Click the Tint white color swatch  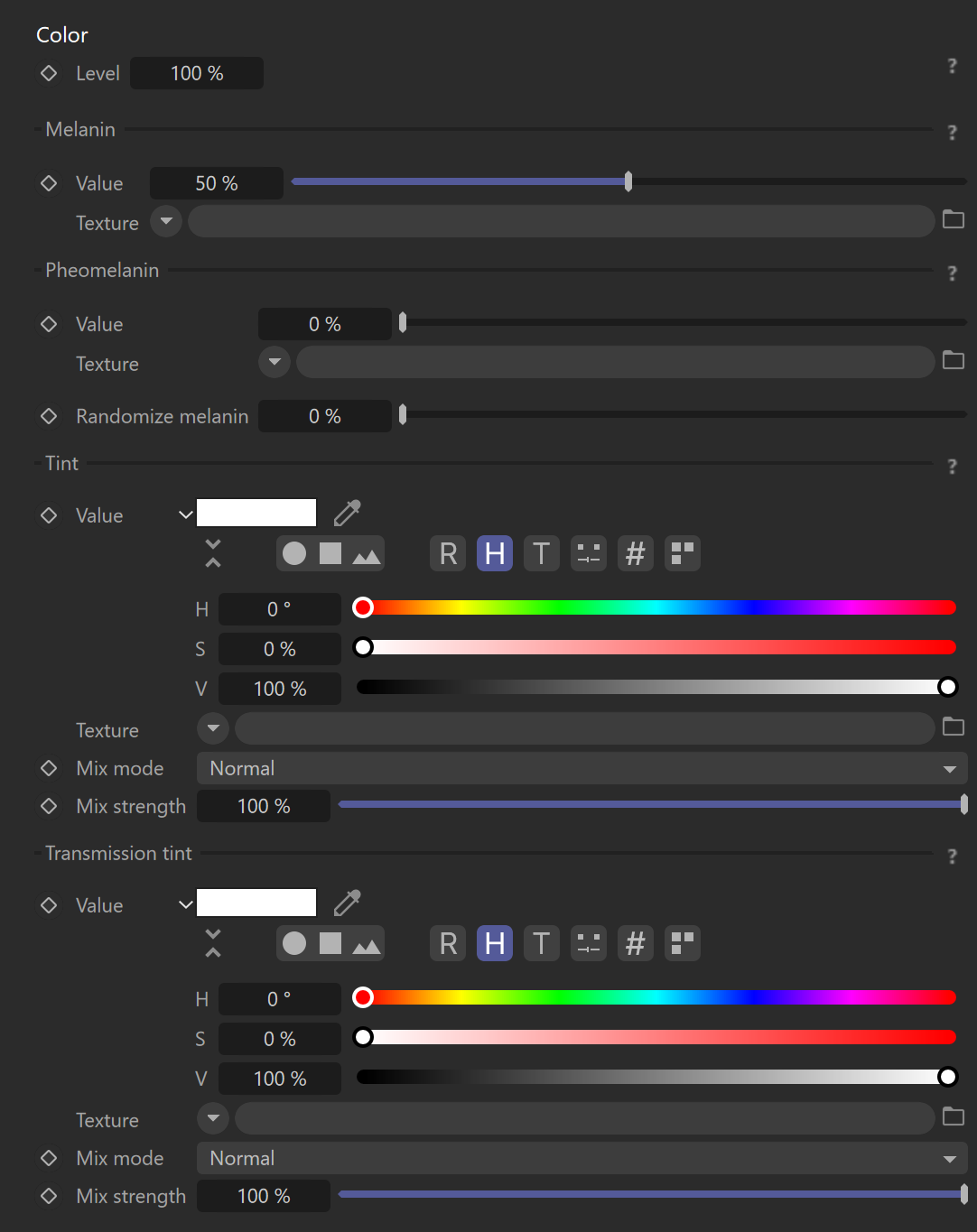256,513
